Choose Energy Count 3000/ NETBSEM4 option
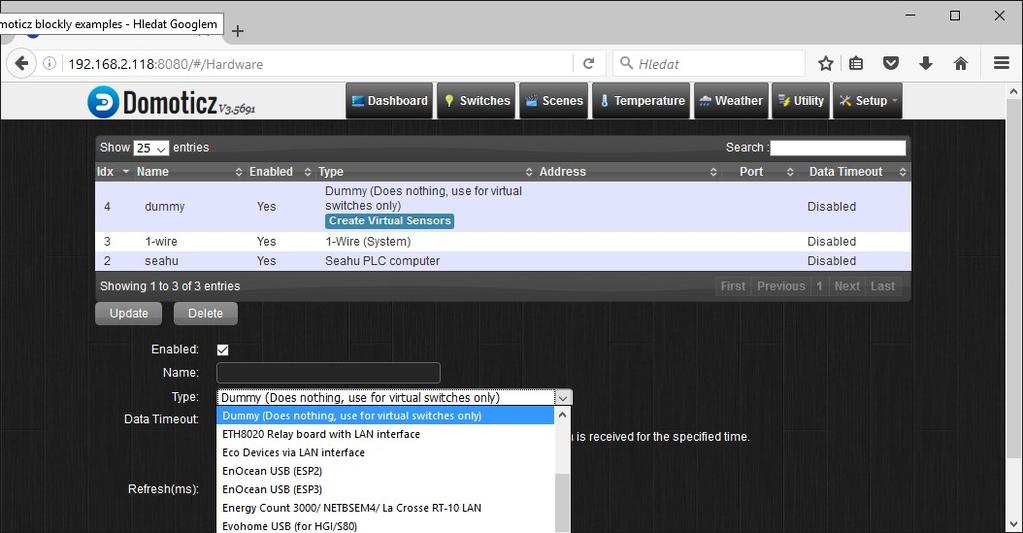 coord(385,508)
